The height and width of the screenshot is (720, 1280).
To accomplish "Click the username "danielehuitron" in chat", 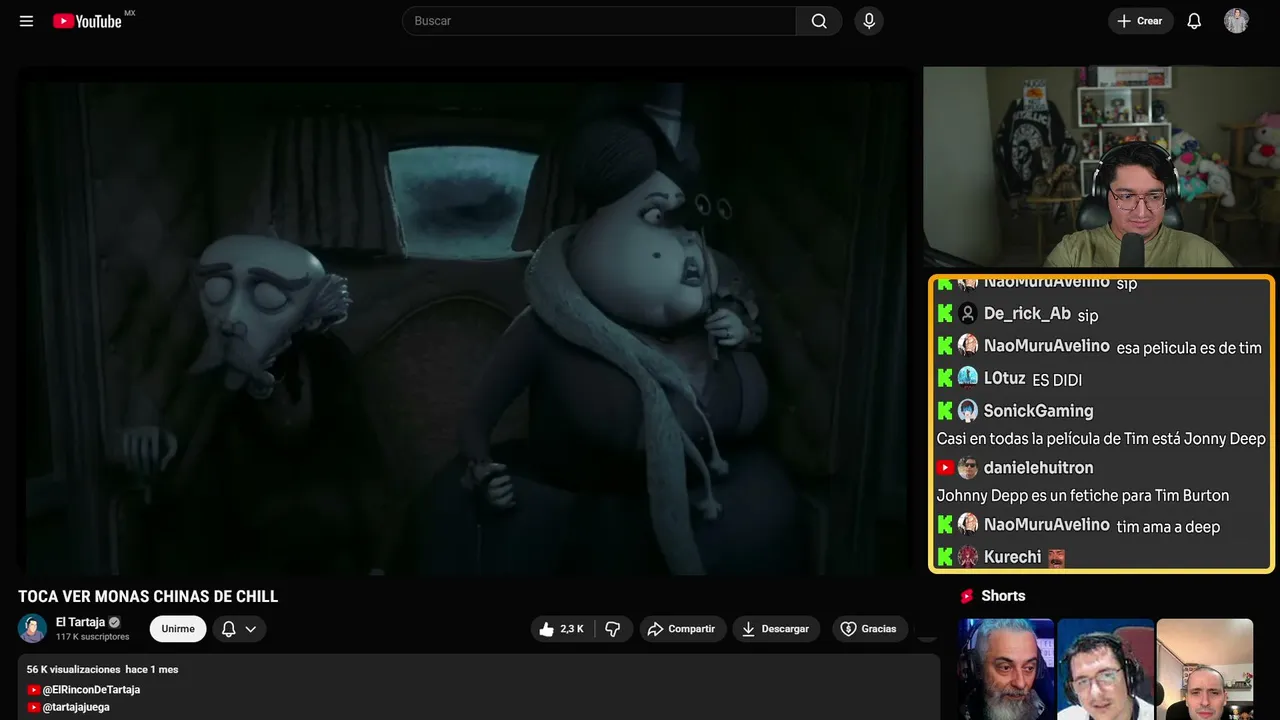I will click(1038, 467).
